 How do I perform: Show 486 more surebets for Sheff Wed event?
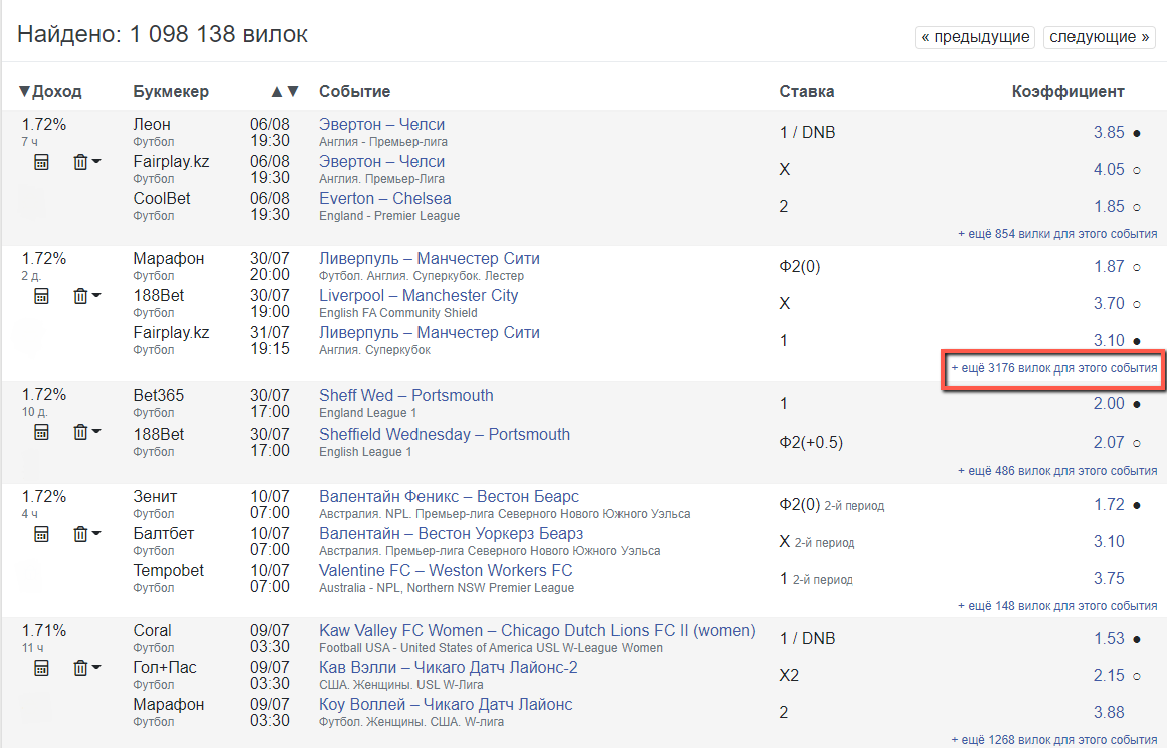[x=1058, y=470]
